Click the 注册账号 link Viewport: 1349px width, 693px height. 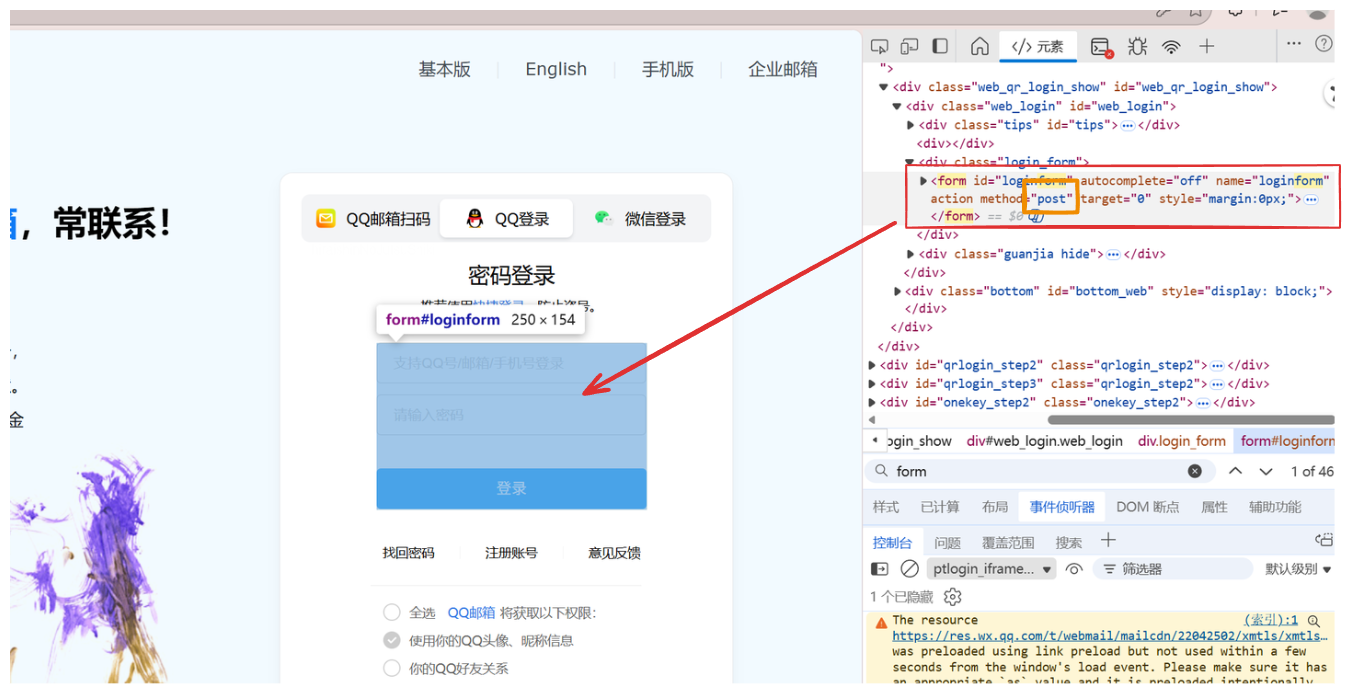coord(511,552)
